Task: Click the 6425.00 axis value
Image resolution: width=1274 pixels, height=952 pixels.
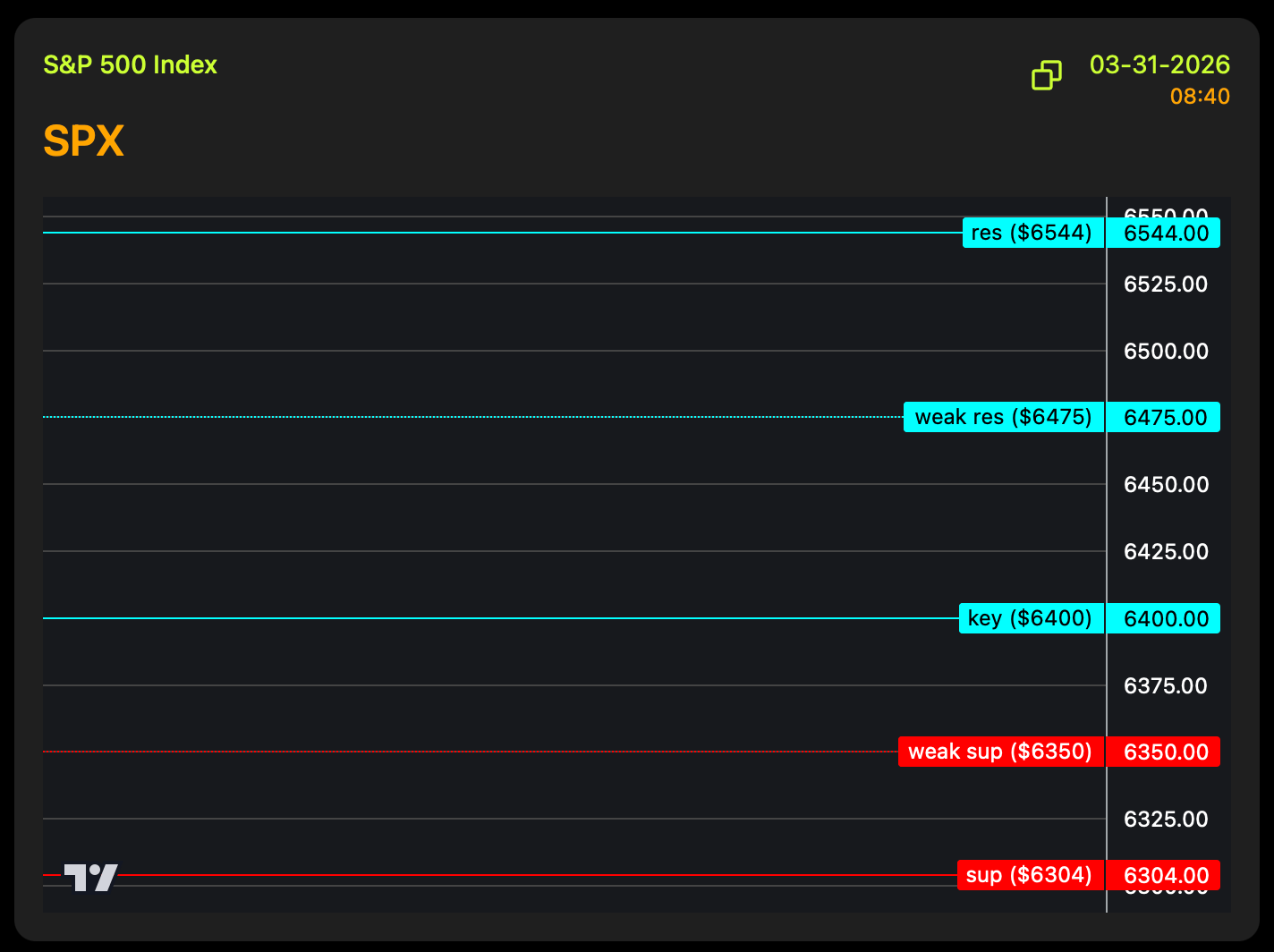Action: click(x=1166, y=551)
